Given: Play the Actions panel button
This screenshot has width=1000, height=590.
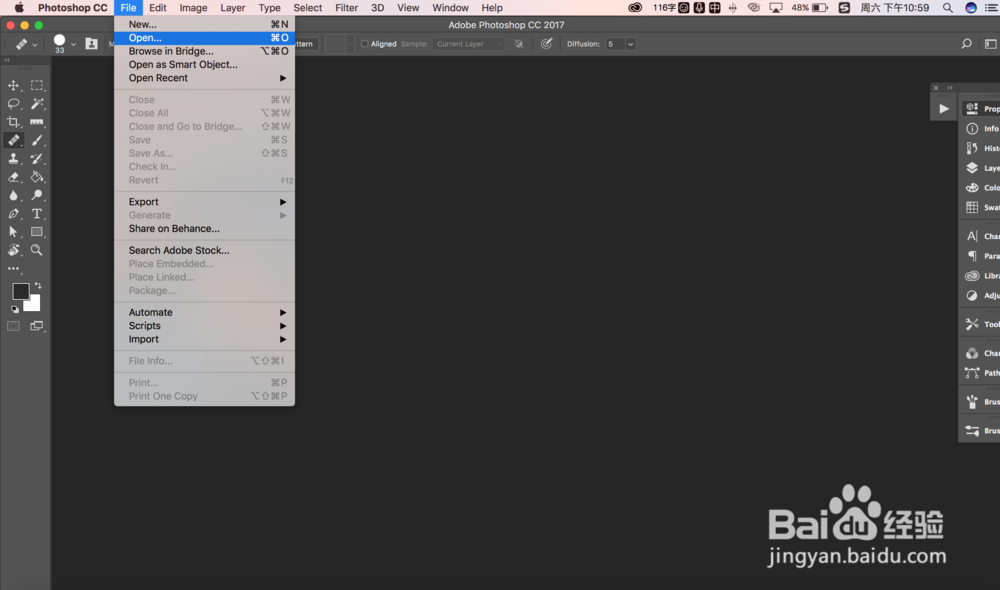Looking at the screenshot, I should coord(943,108).
